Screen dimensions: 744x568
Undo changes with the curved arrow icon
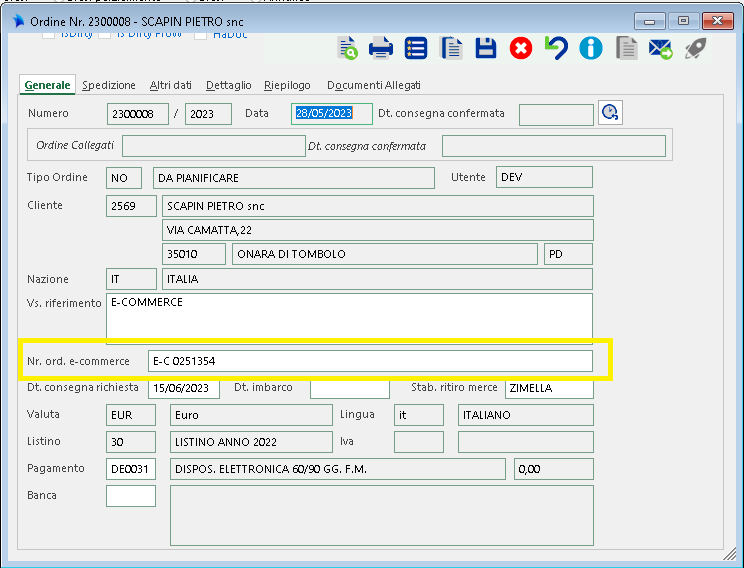tap(556, 48)
